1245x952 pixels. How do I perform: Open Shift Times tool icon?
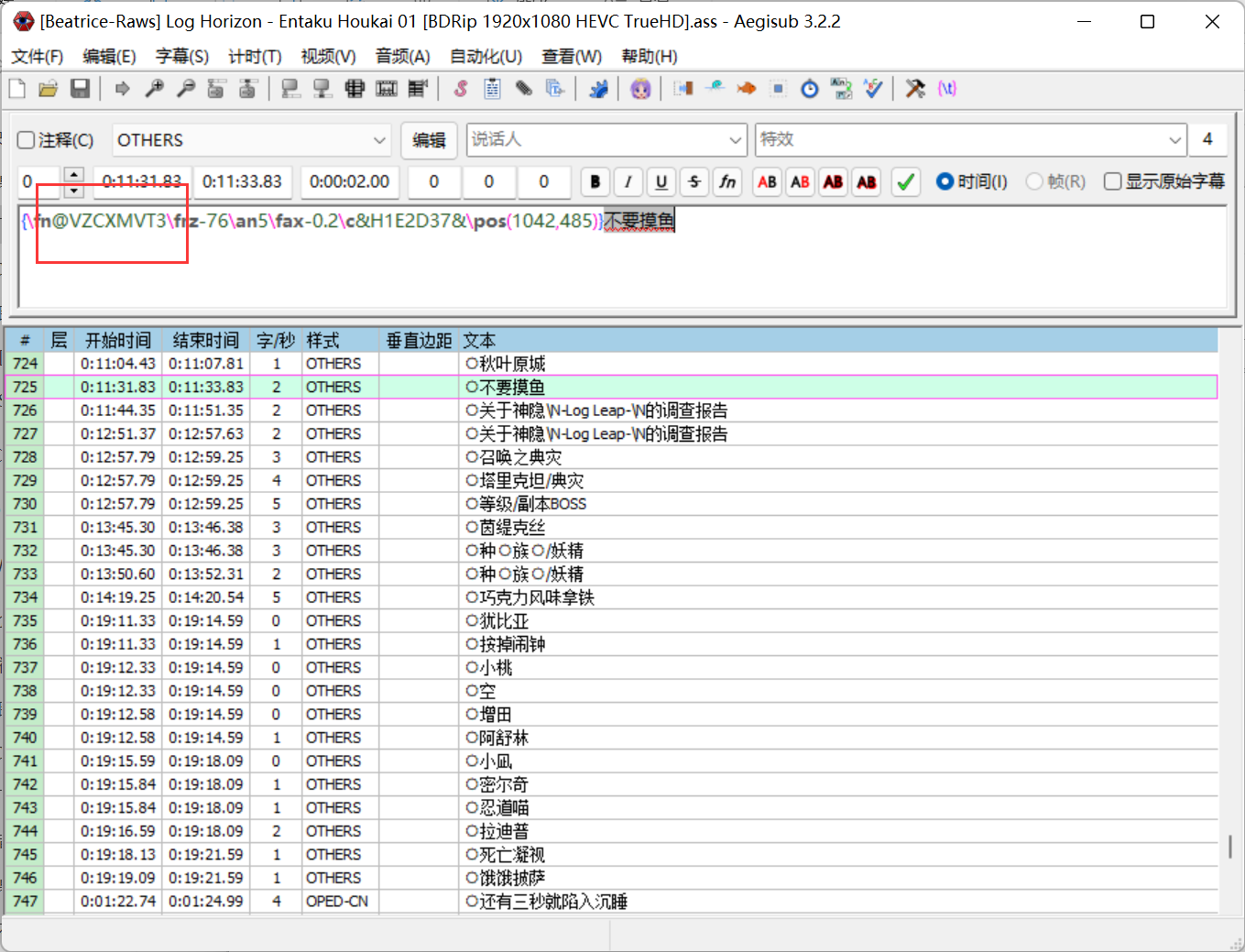point(683,89)
